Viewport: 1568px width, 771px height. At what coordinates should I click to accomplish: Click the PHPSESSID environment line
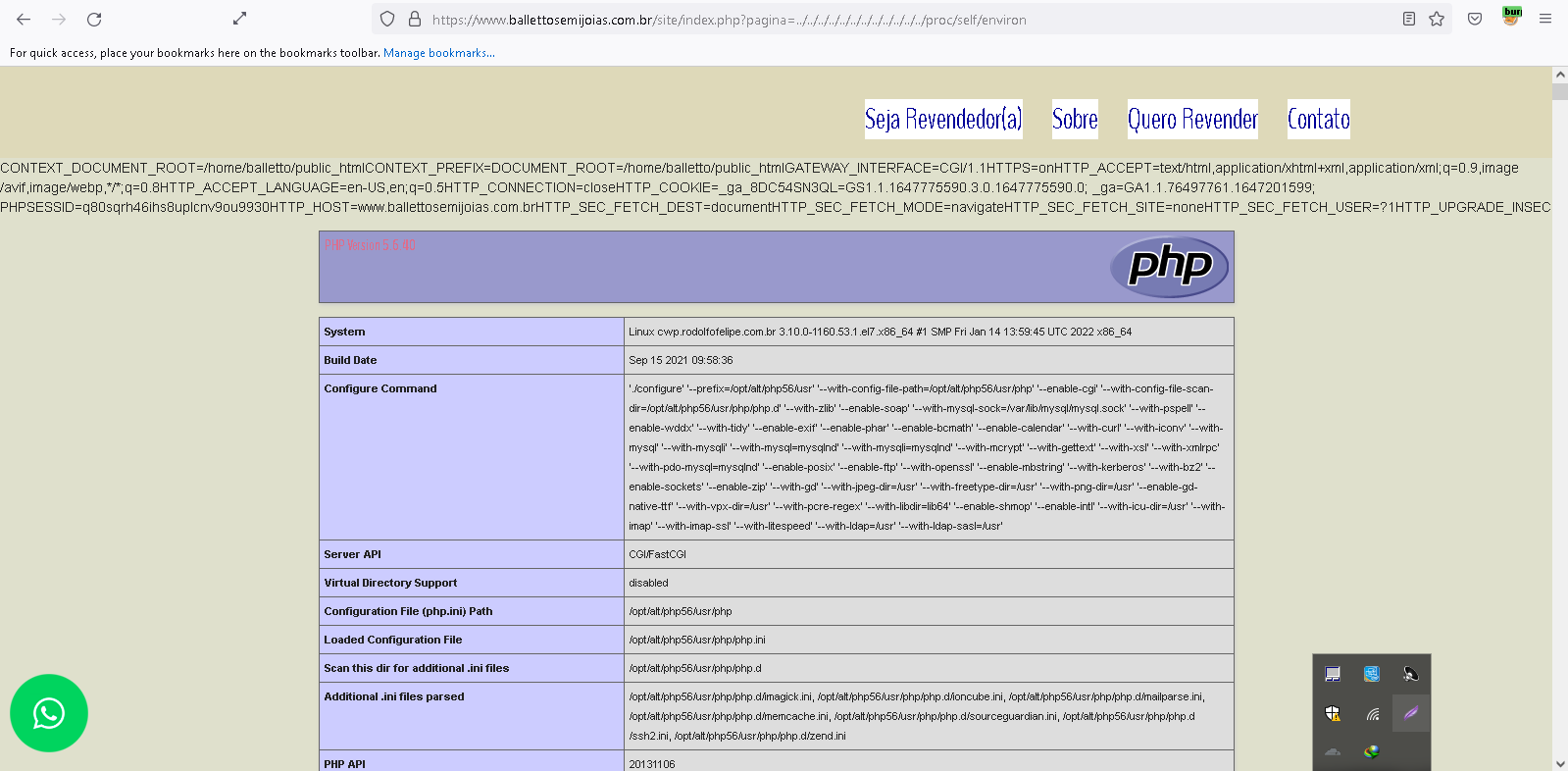click(x=775, y=207)
